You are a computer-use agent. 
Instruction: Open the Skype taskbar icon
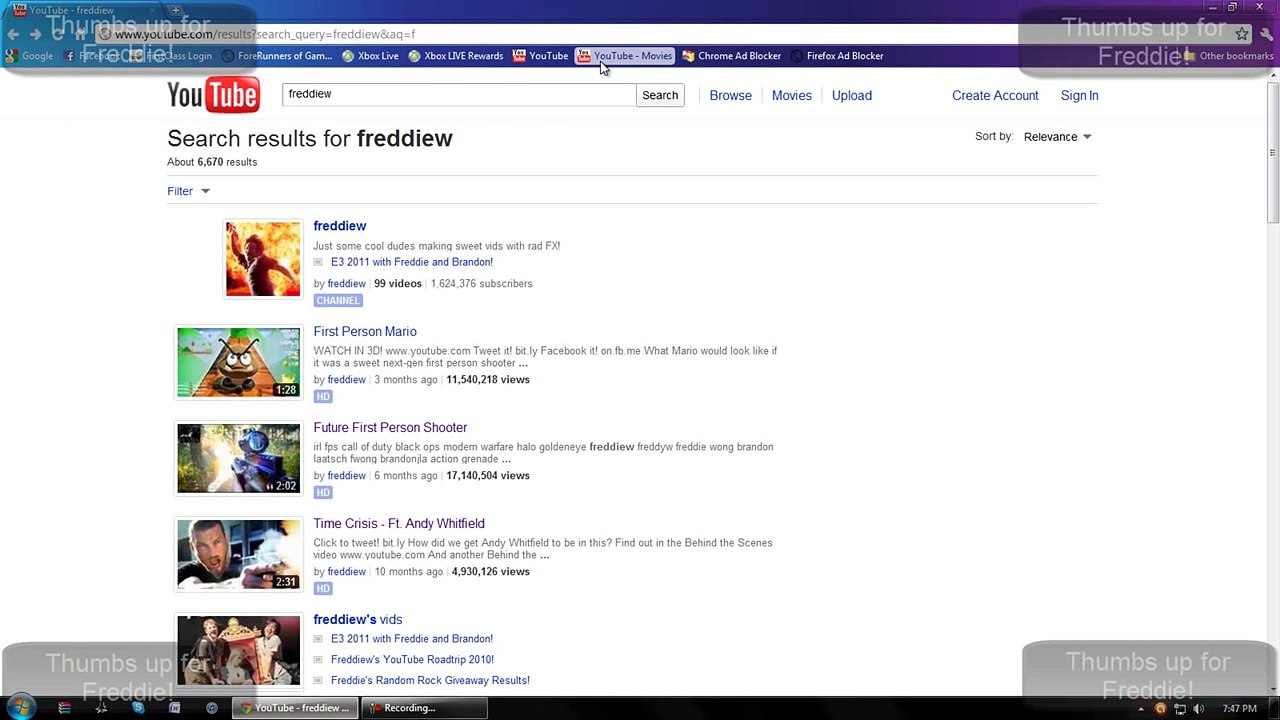(x=138, y=708)
